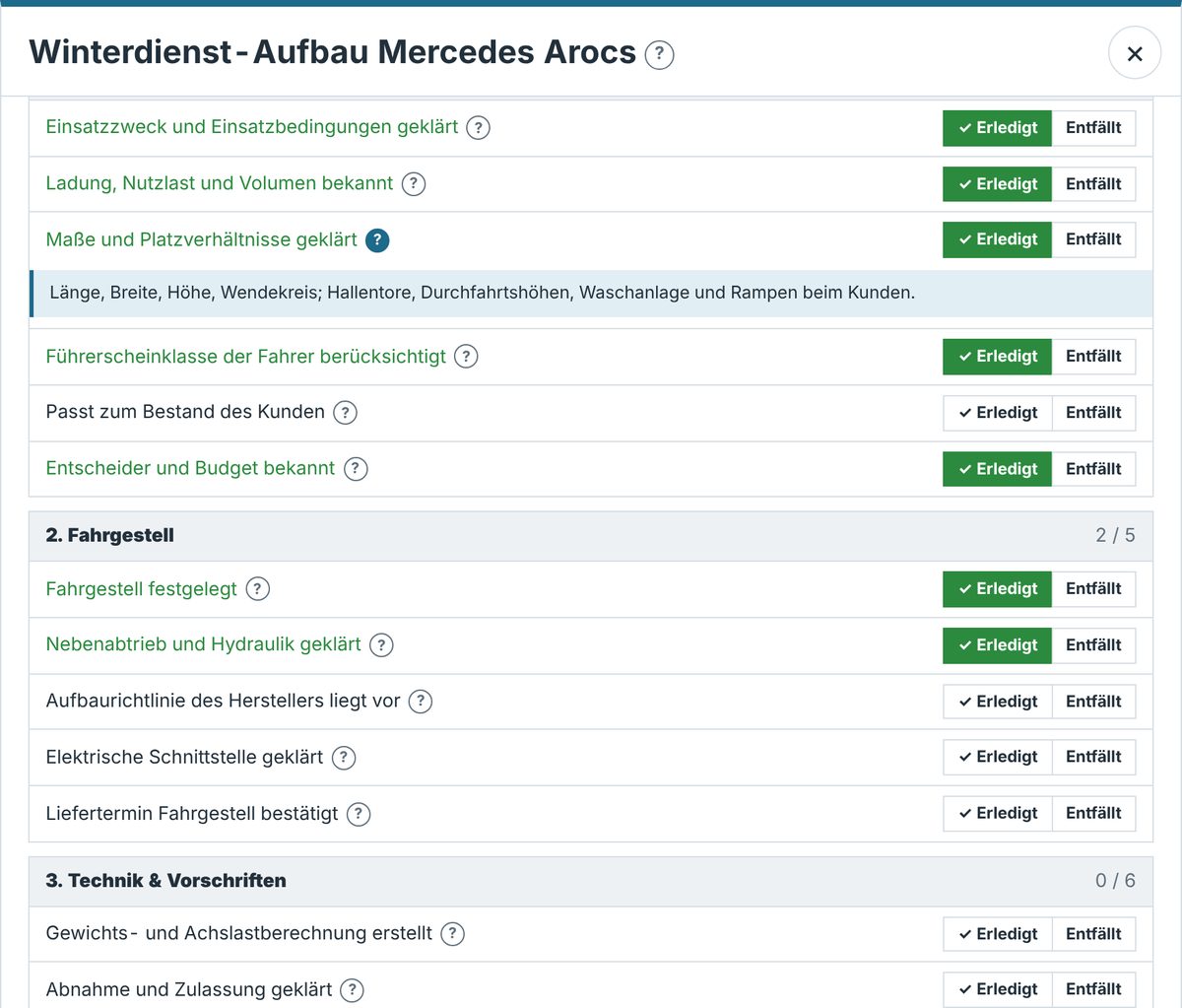Image resolution: width=1182 pixels, height=1008 pixels.
Task: Choose Entfällt for Liefertermin Fahrgestell bestätigt
Action: [x=1093, y=813]
